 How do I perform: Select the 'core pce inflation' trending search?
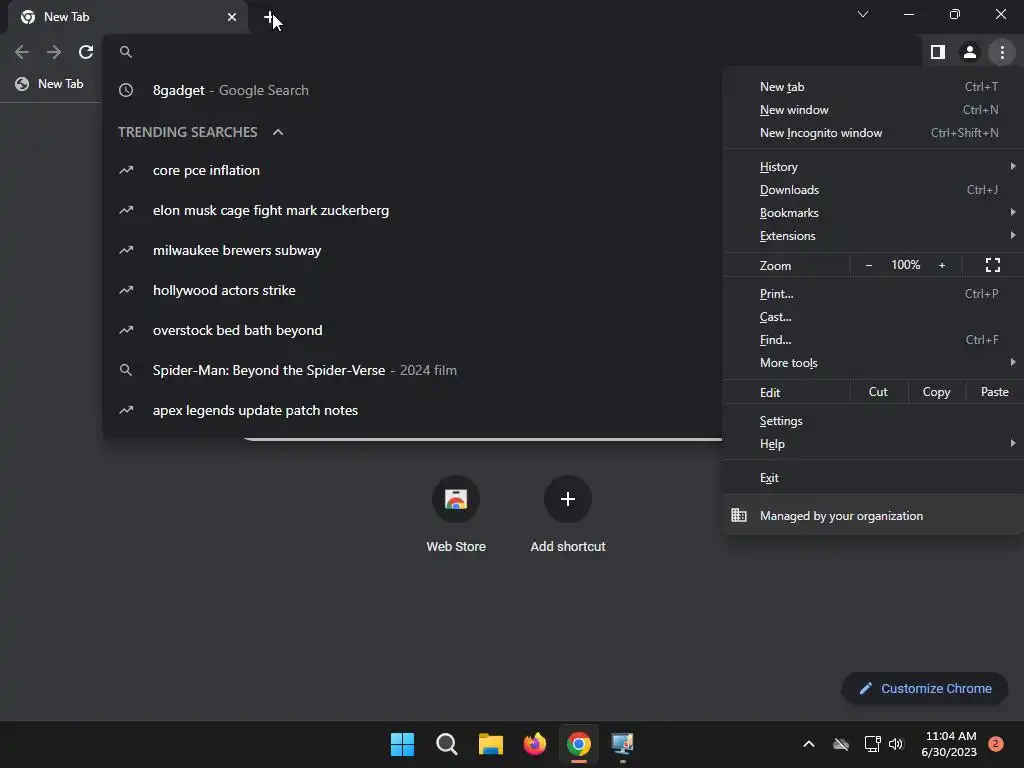413,170
